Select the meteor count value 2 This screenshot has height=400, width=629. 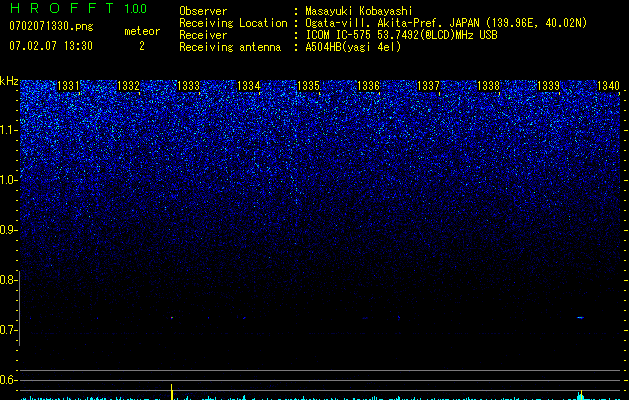(x=142, y=46)
